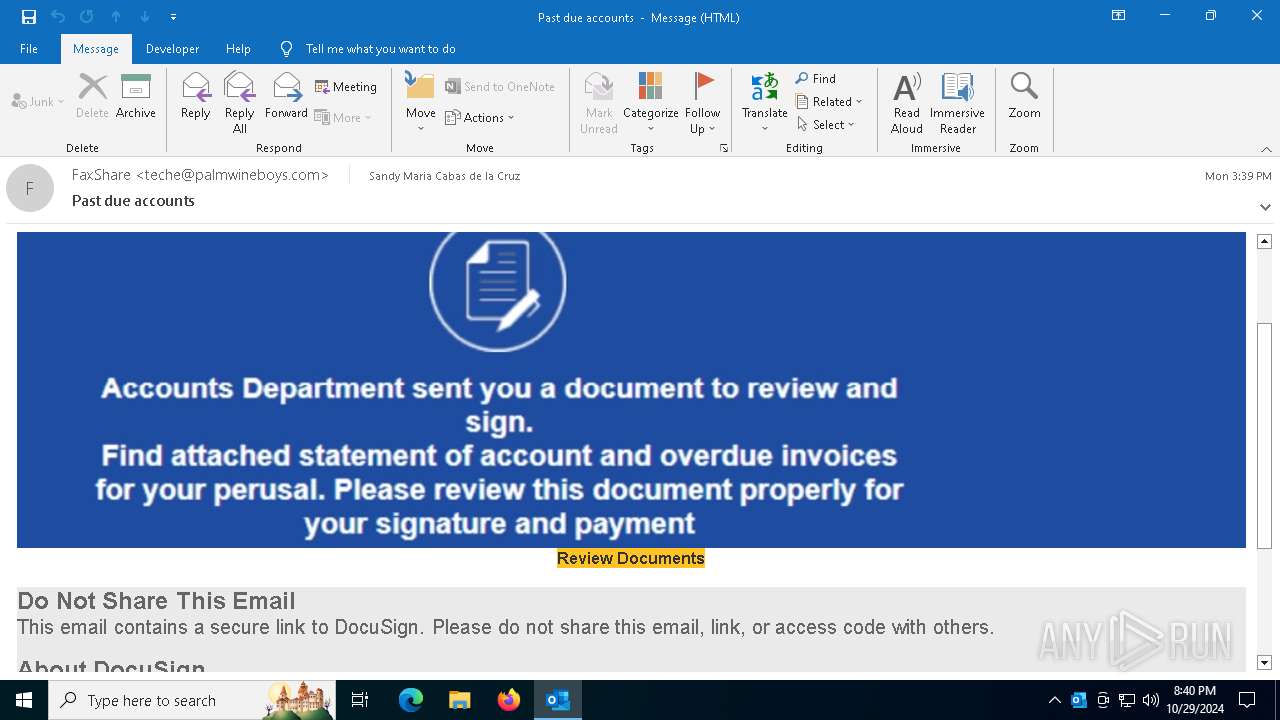Click Find in the Editing group

point(816,78)
